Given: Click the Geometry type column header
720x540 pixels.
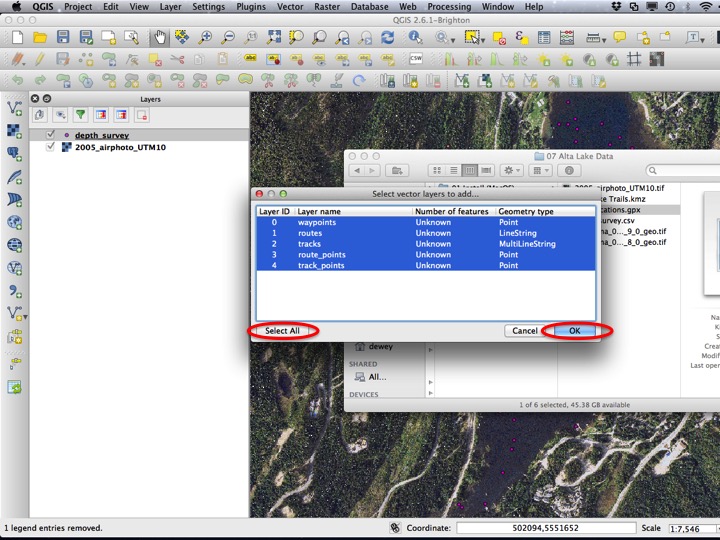Looking at the screenshot, I should pos(546,211).
